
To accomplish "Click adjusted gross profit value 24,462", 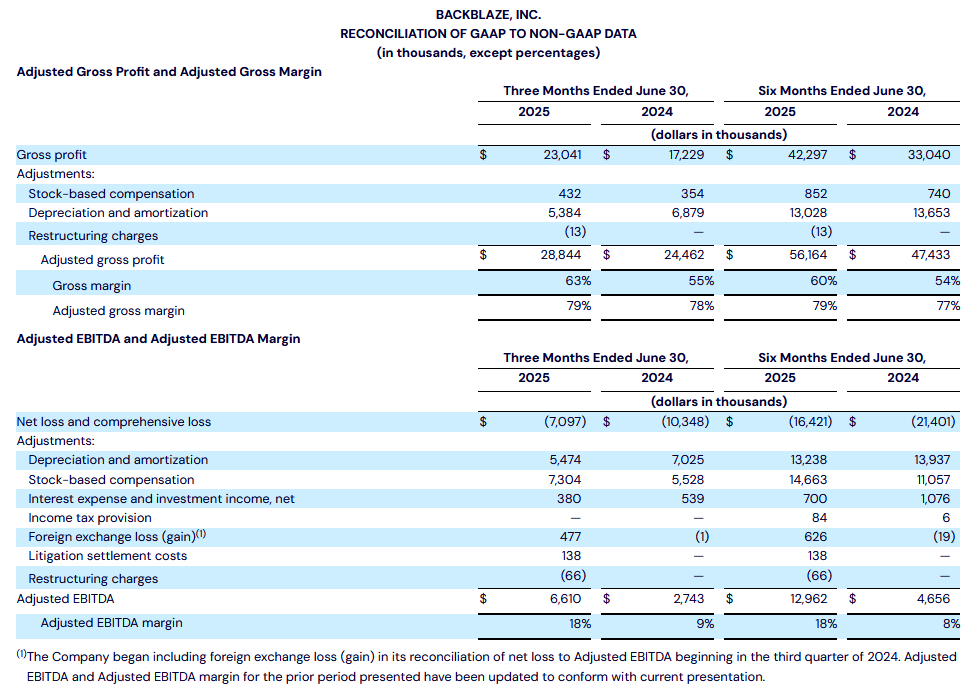I will [x=684, y=255].
